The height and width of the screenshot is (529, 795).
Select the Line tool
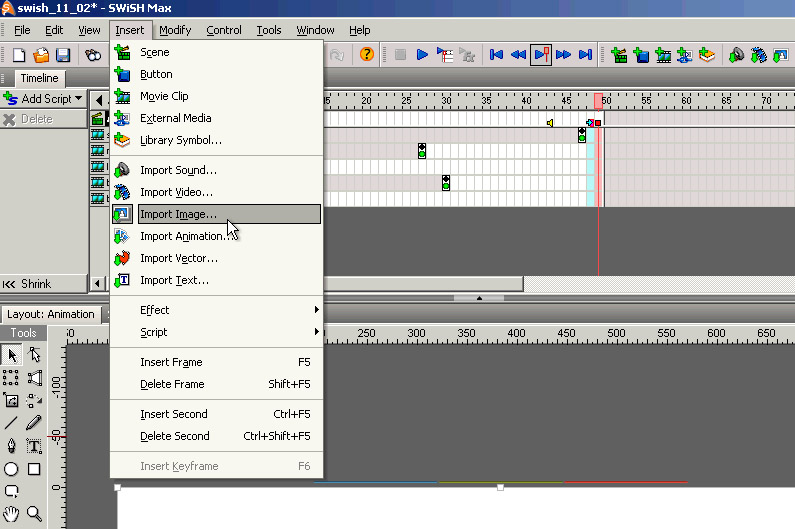11,423
